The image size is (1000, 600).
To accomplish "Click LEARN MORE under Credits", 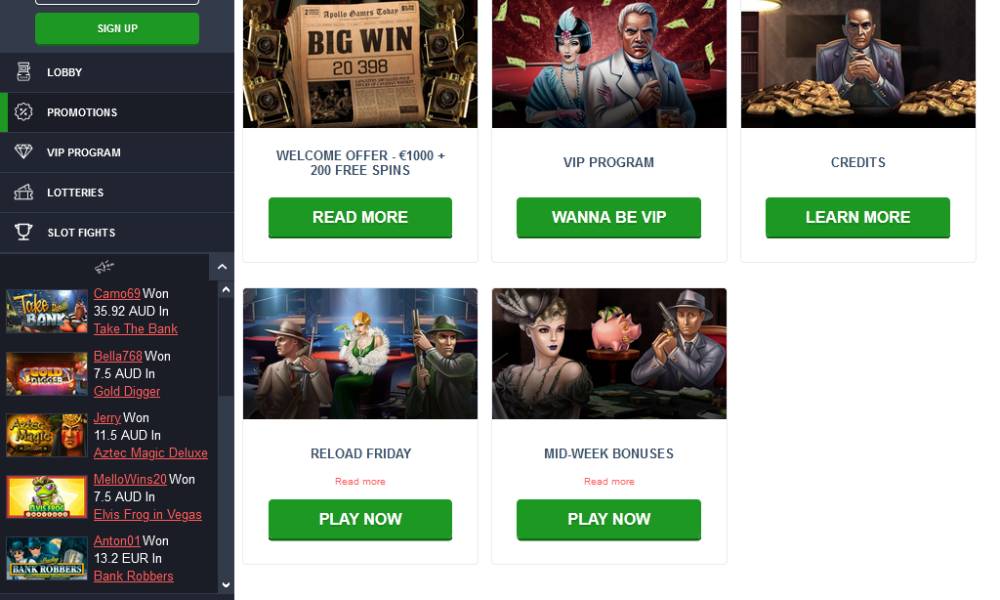I will tap(858, 217).
